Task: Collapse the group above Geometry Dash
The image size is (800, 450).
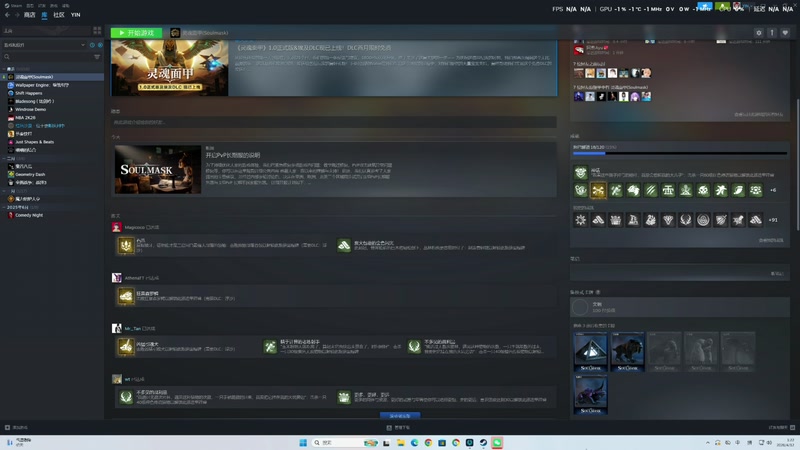Action: [4, 158]
